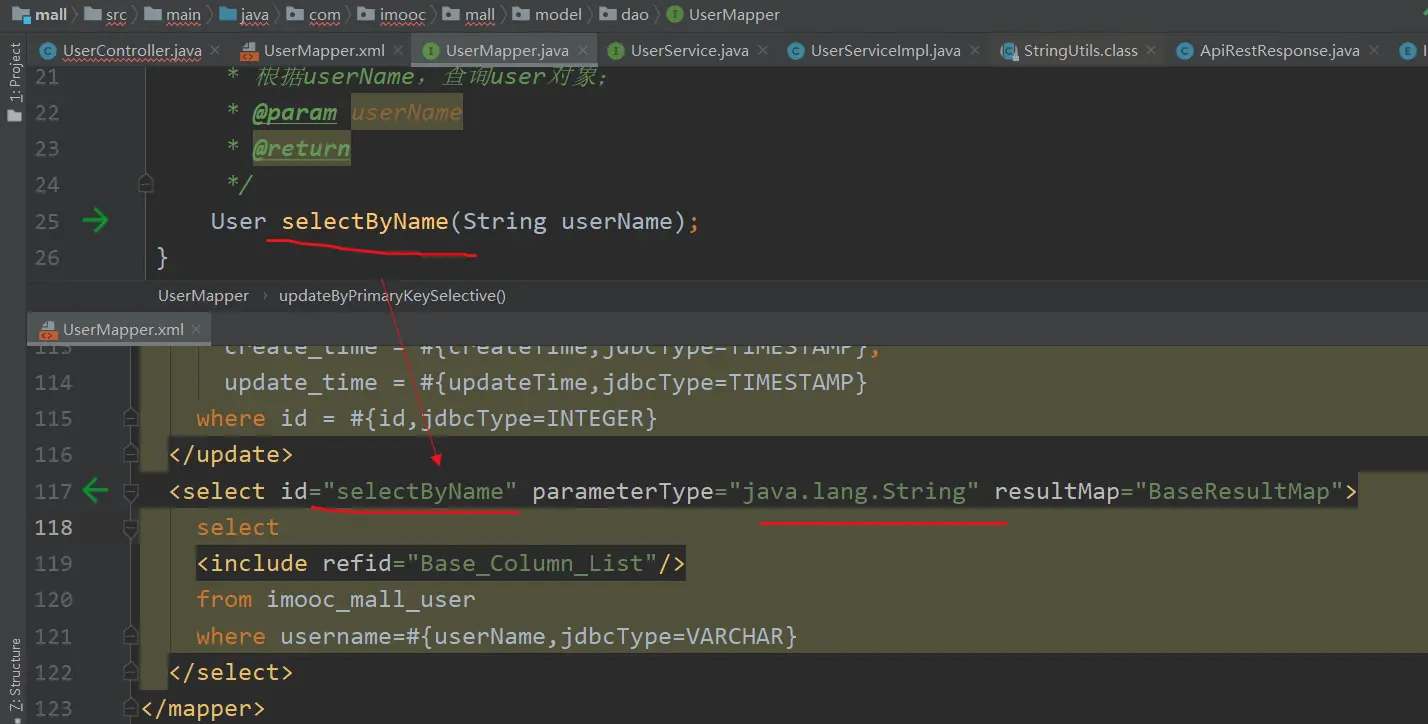Click the model folder in navigation bar
Viewport: 1428px width, 724px height.
point(559,14)
